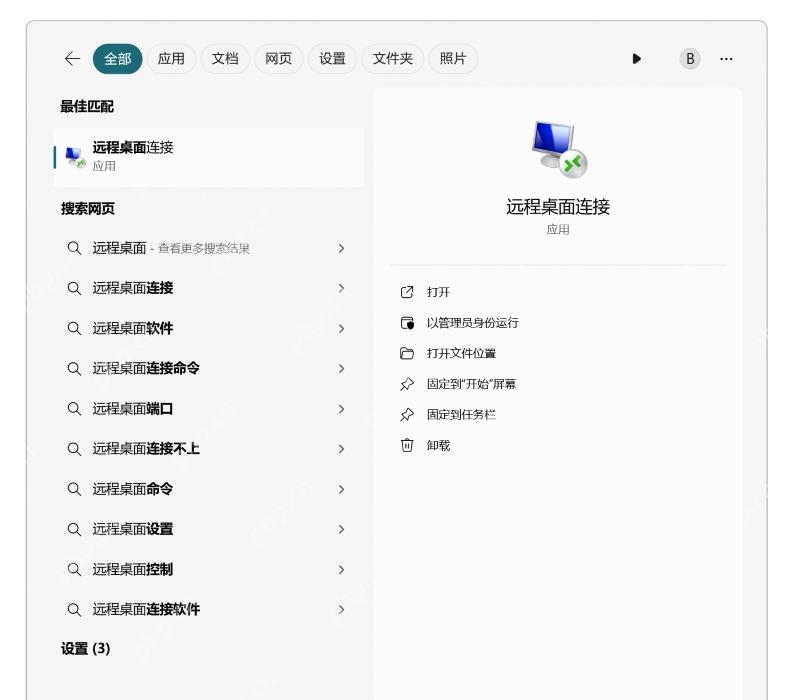The image size is (789, 700).
Task: Click the search icon beside 远程桌面软件
Action: click(74, 329)
